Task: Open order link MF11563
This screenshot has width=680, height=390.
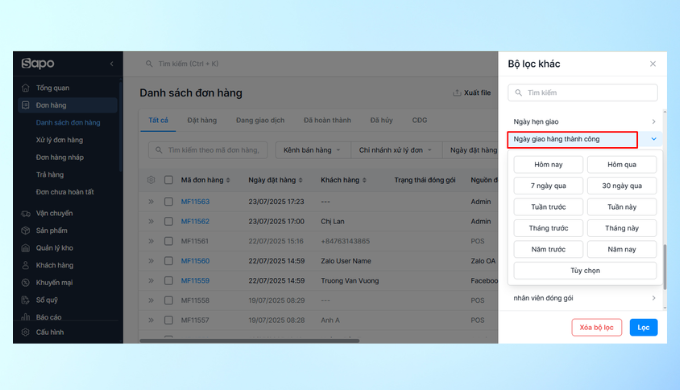Action: (x=195, y=202)
